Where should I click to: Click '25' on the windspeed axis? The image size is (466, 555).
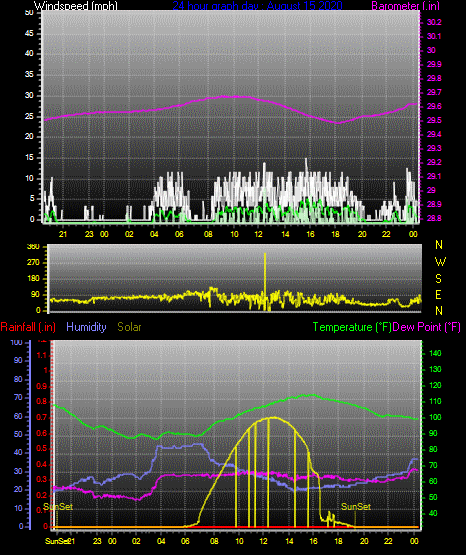click(29, 116)
